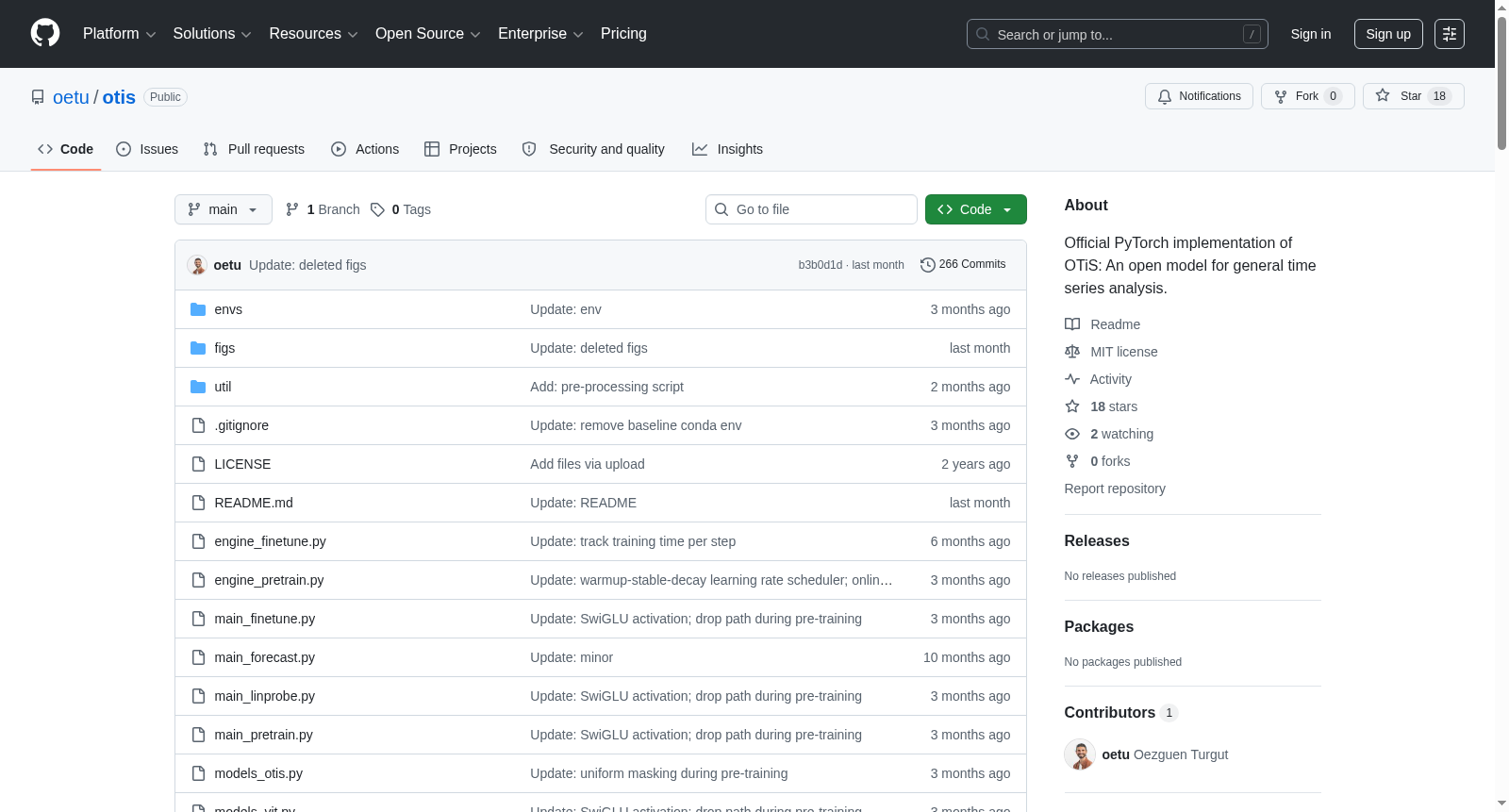The height and width of the screenshot is (812, 1509).
Task: Click the Sign in link
Action: click(x=1311, y=34)
